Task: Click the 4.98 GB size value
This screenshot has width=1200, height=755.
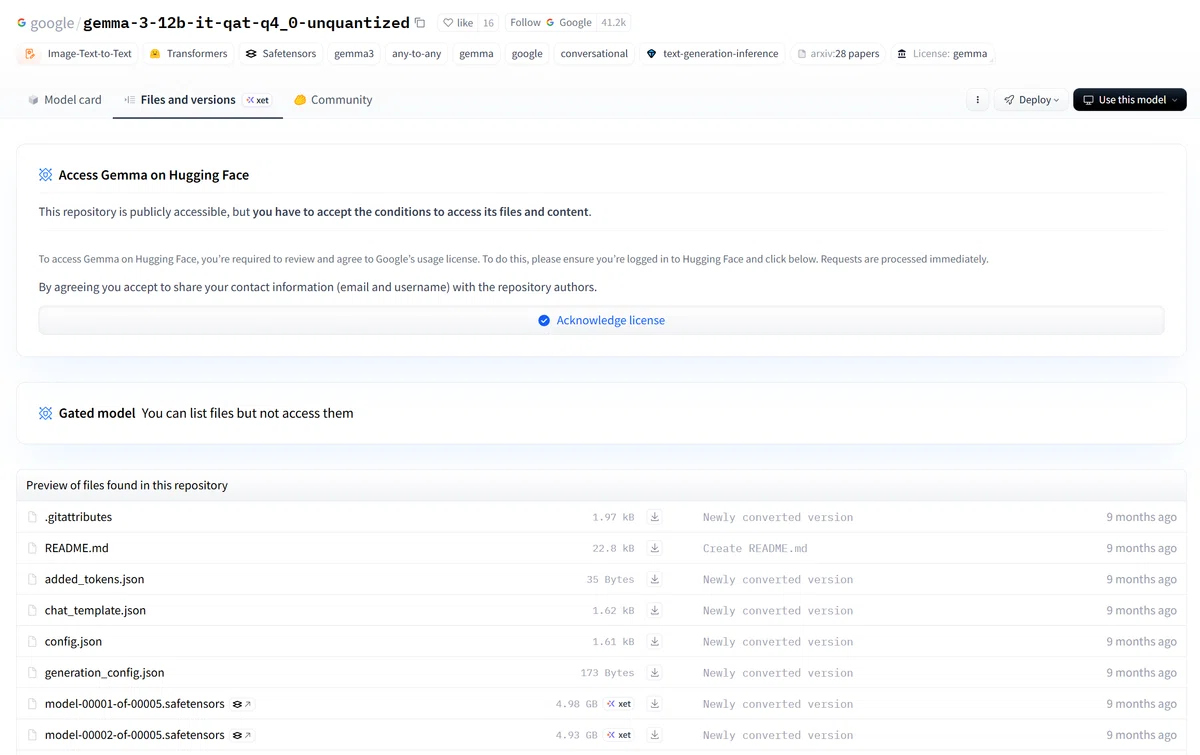Action: point(577,704)
